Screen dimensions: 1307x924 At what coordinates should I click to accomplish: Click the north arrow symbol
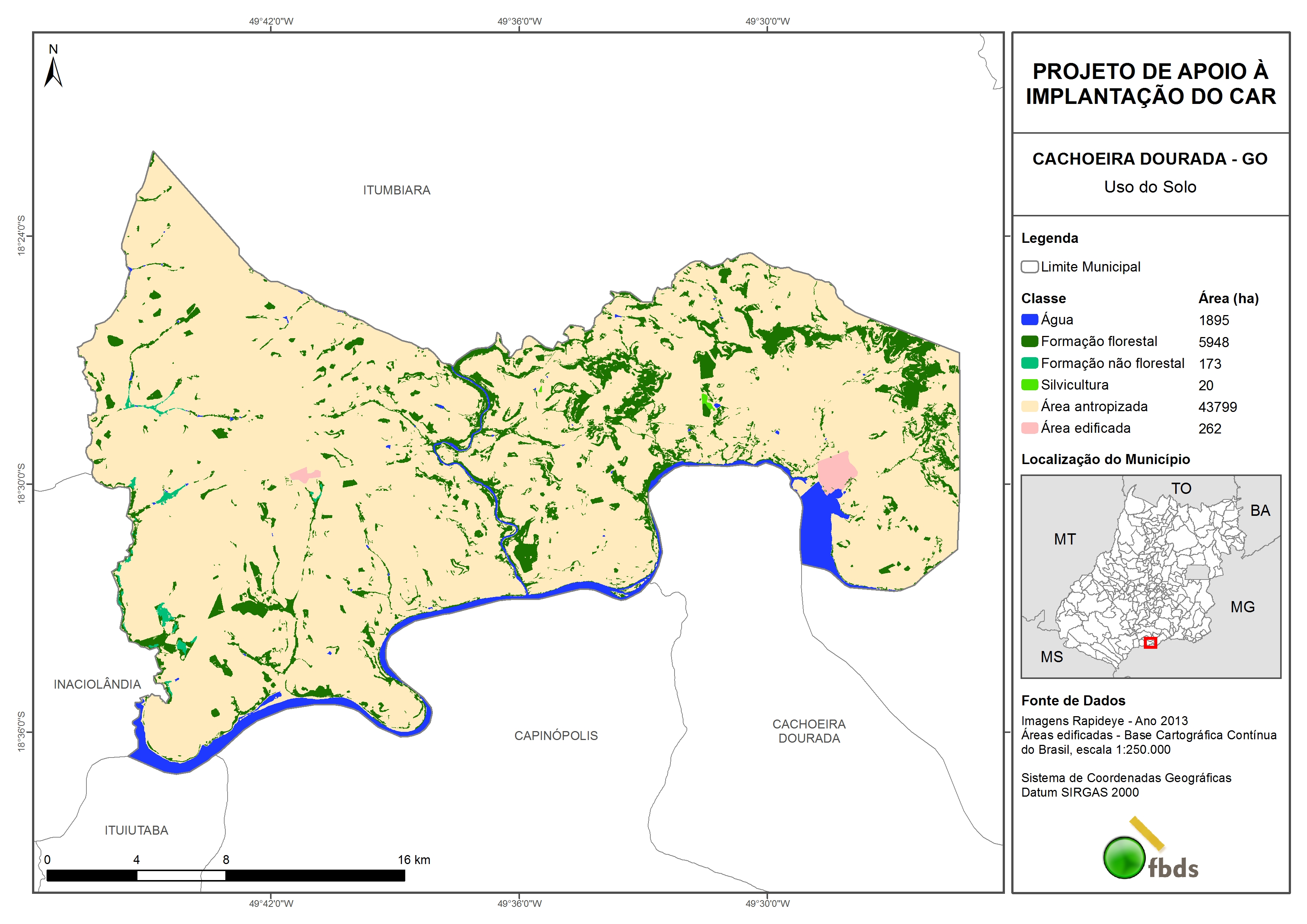pyautogui.click(x=53, y=73)
